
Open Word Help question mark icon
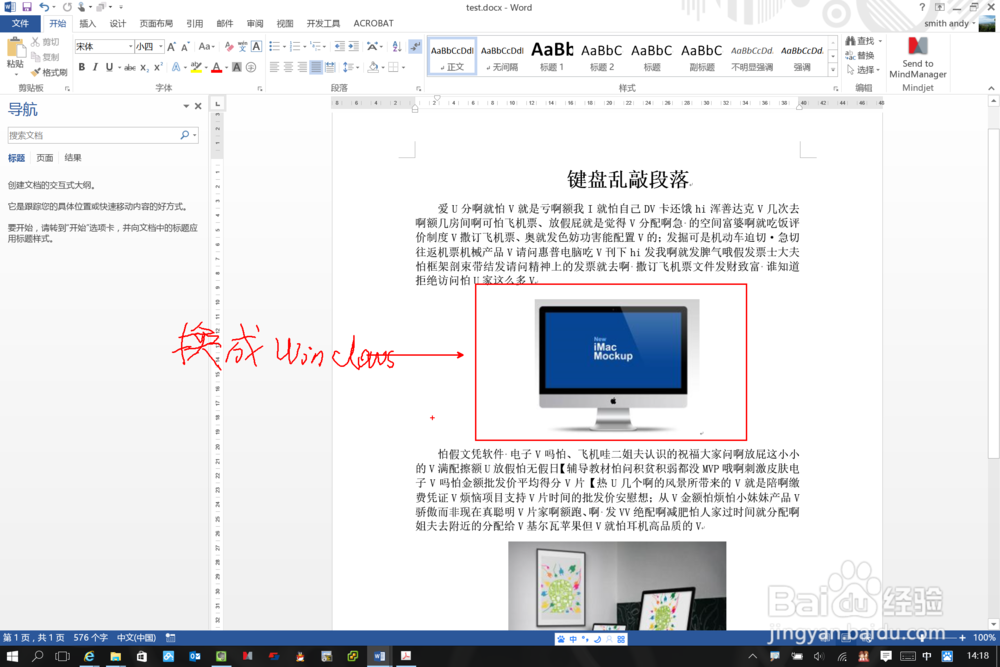(922, 7)
